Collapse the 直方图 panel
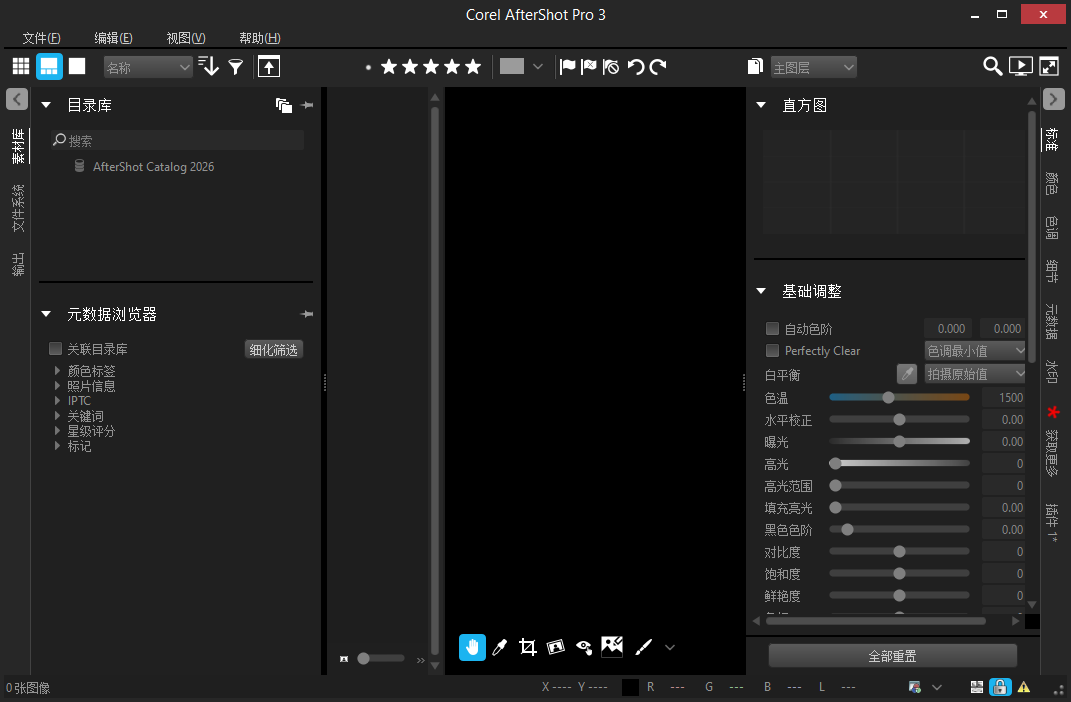1071x702 pixels. 761,105
